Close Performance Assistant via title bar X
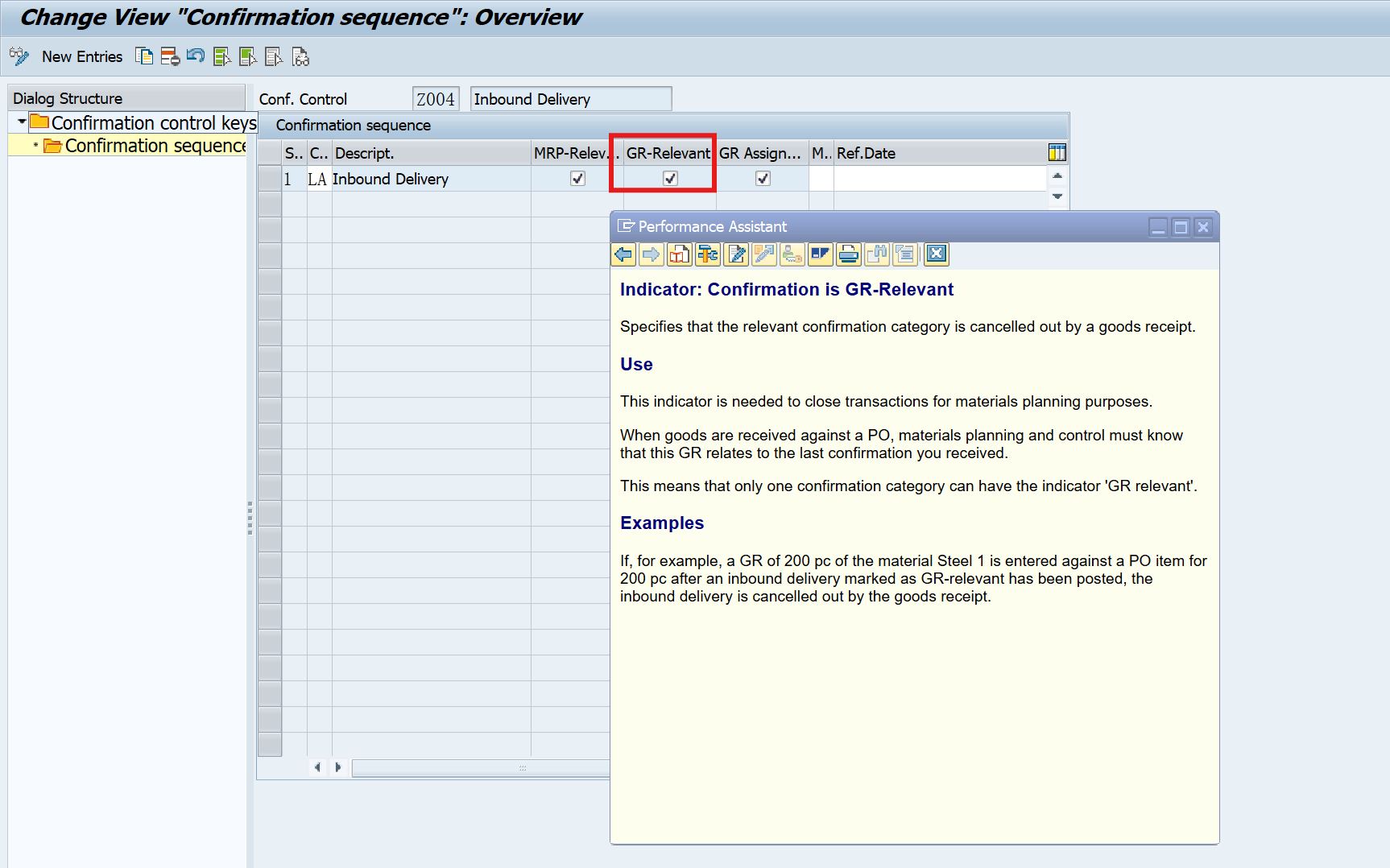This screenshot has width=1390, height=868. click(x=1203, y=227)
